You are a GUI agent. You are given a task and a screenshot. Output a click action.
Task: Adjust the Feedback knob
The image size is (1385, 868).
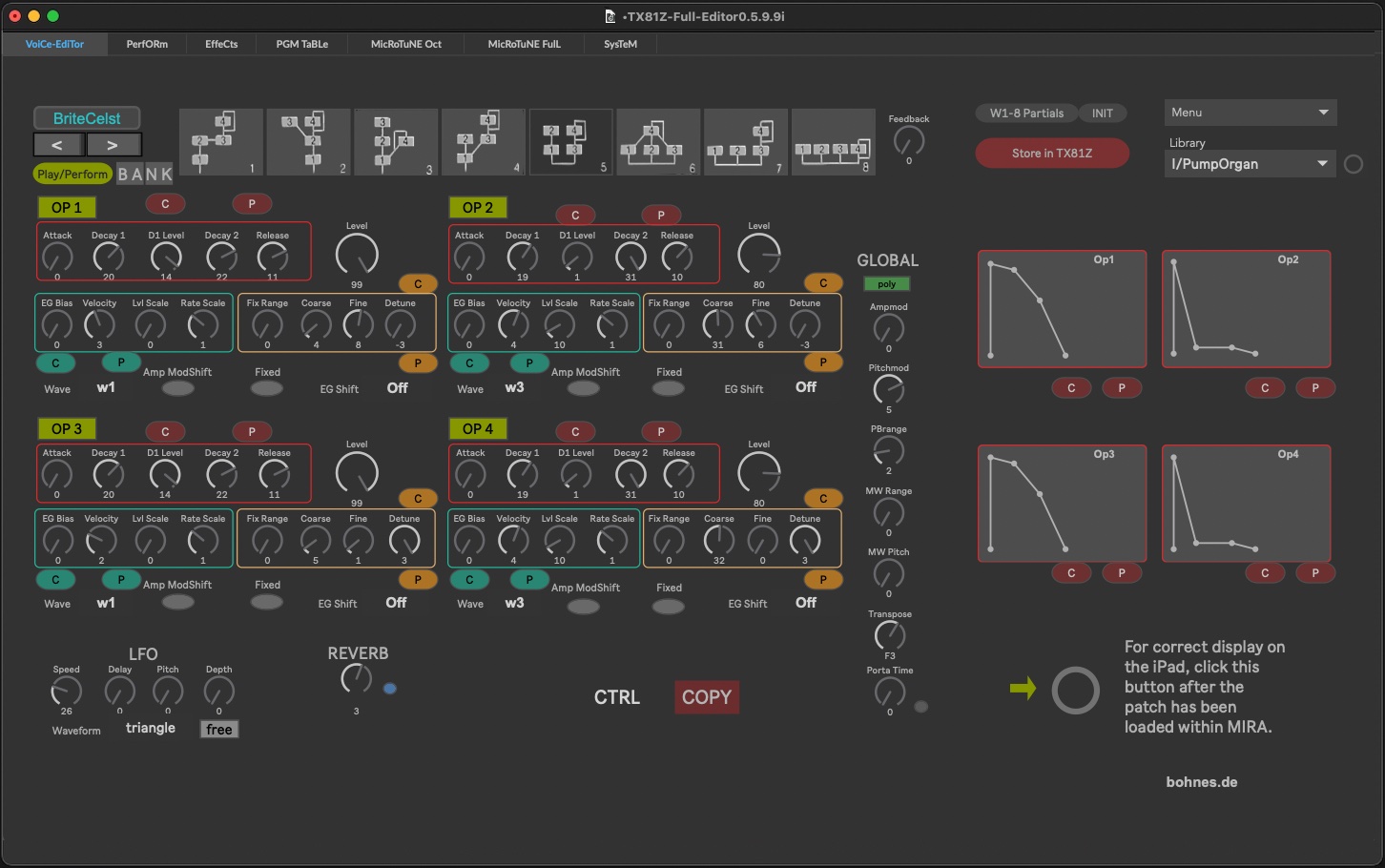tap(909, 141)
